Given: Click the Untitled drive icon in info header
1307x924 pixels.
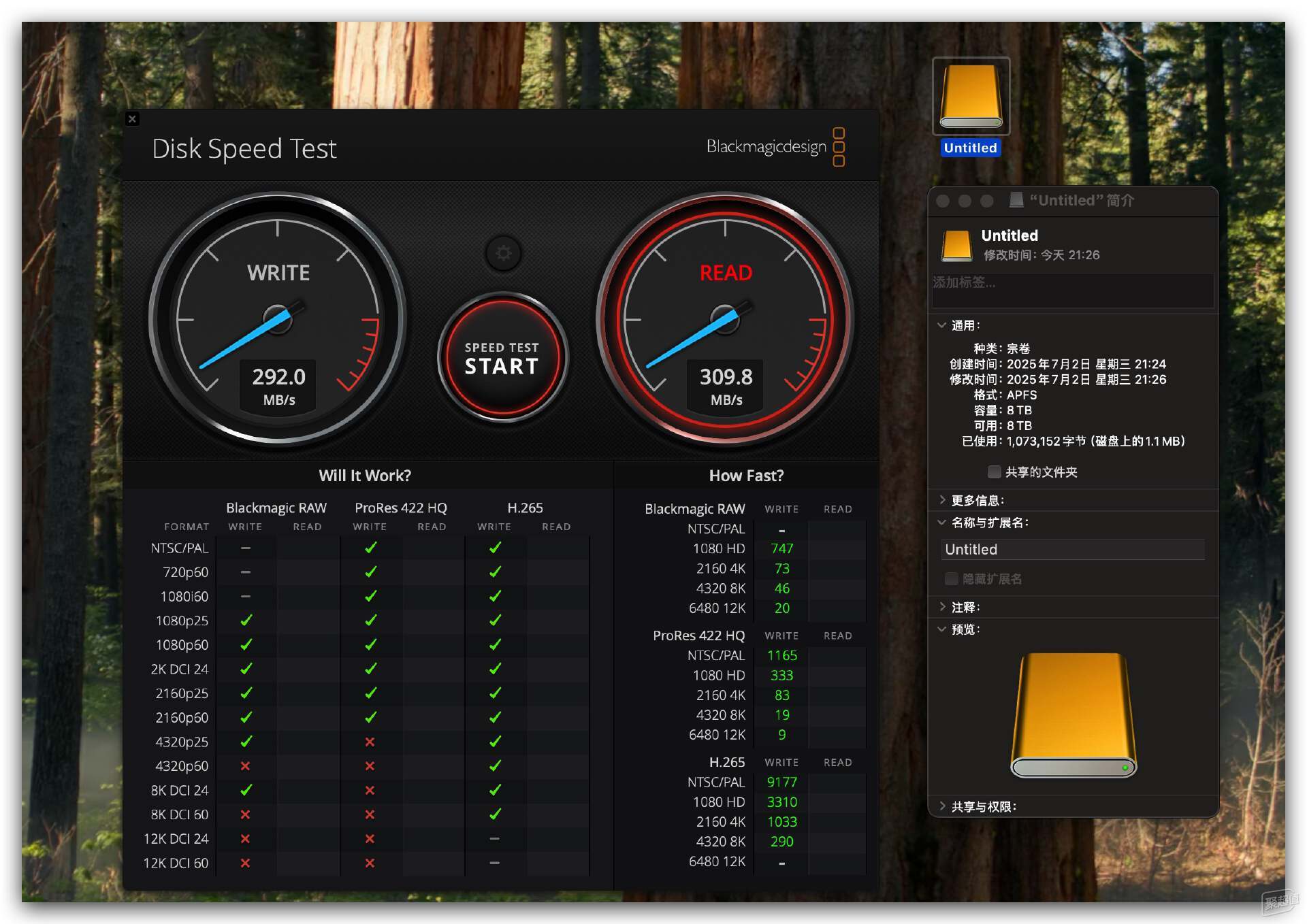Looking at the screenshot, I should [956, 245].
